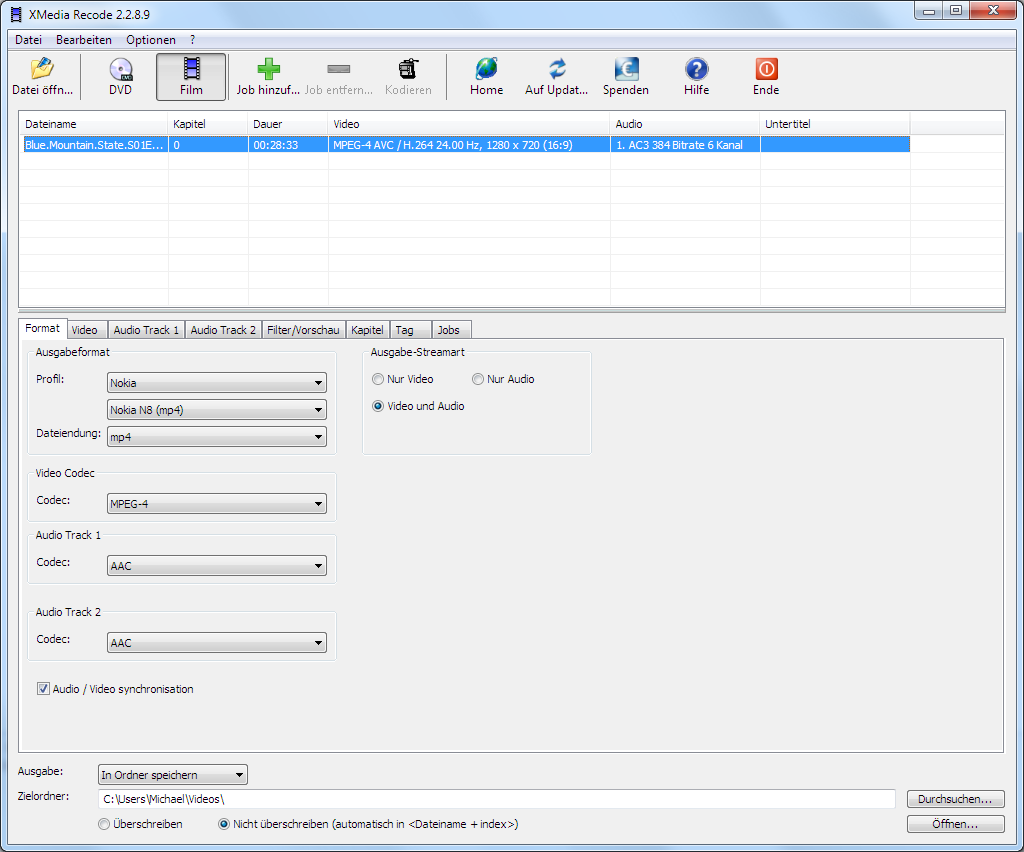1024x852 pixels.
Task: Select the Format tab
Action: [x=42, y=328]
